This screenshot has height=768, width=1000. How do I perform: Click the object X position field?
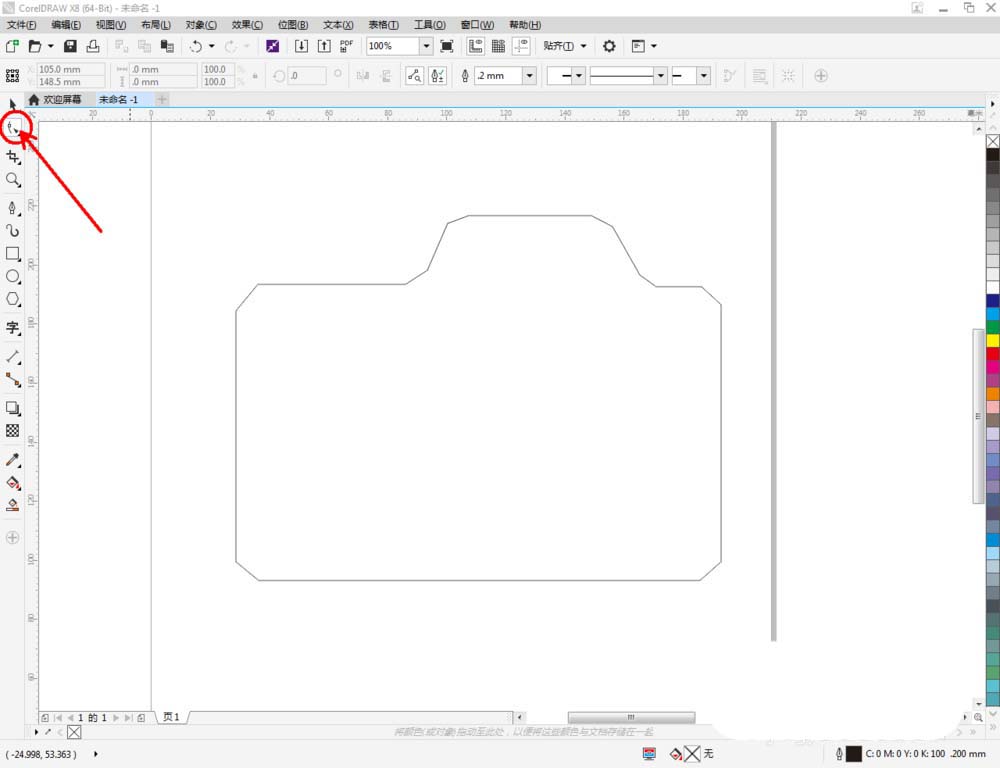click(70, 70)
